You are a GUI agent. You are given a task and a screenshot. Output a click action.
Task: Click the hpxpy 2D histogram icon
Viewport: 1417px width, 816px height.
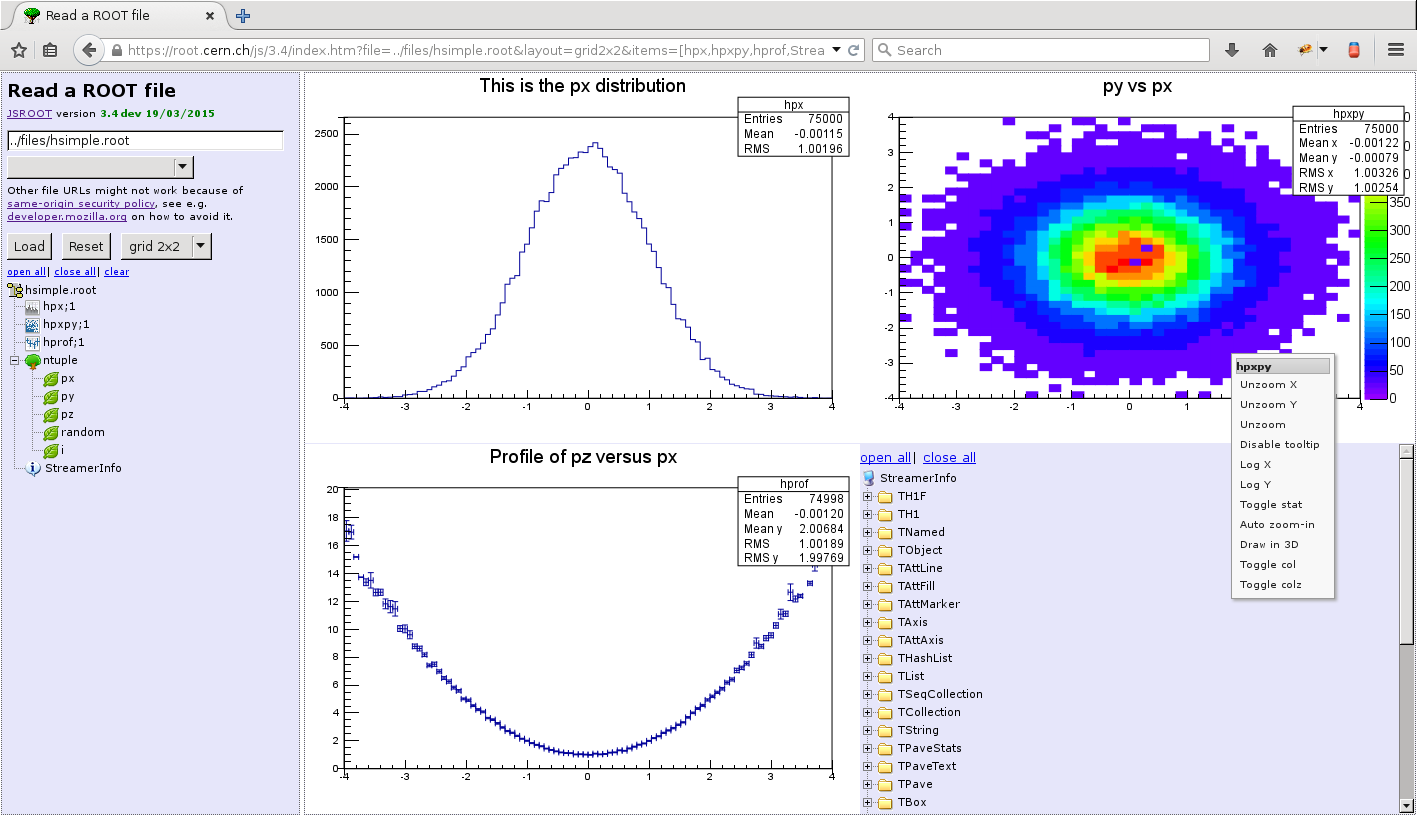32,325
